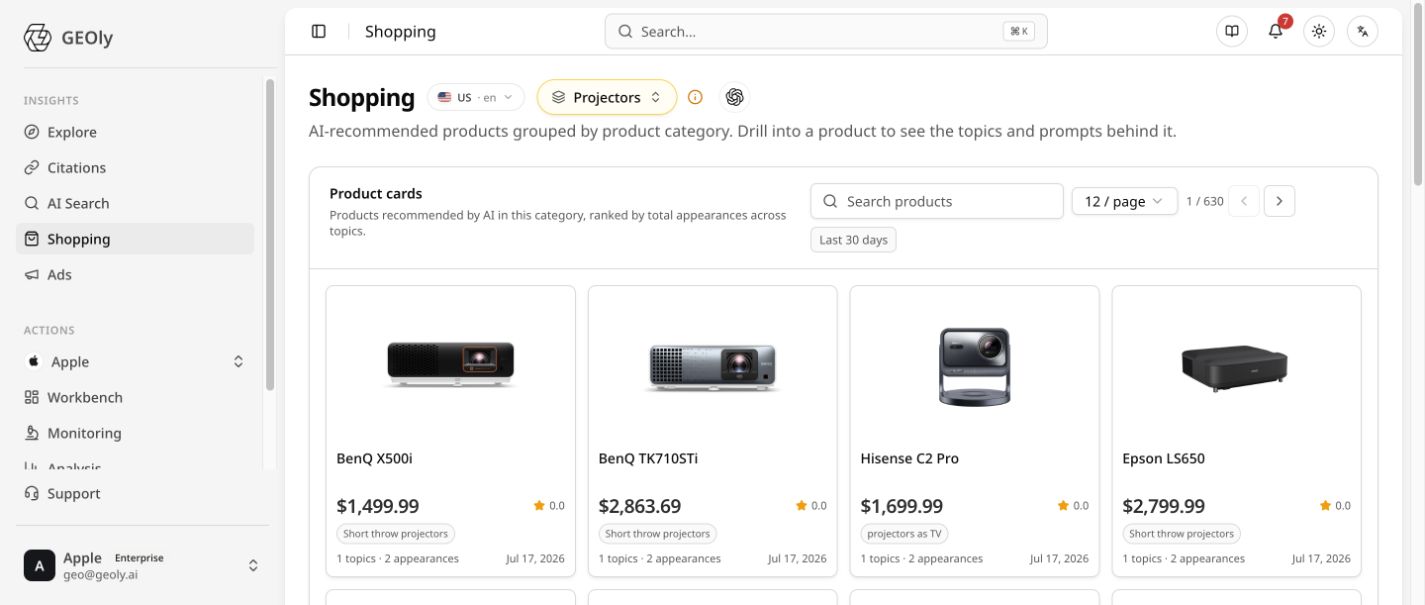Image resolution: width=1425 pixels, height=605 pixels.
Task: Open the US · en locale dropdown
Action: 476,97
